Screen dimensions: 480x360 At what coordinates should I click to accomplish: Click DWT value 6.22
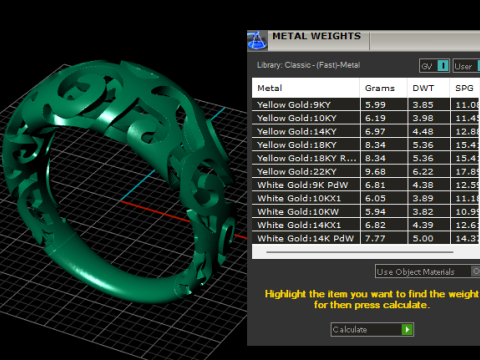(423, 171)
